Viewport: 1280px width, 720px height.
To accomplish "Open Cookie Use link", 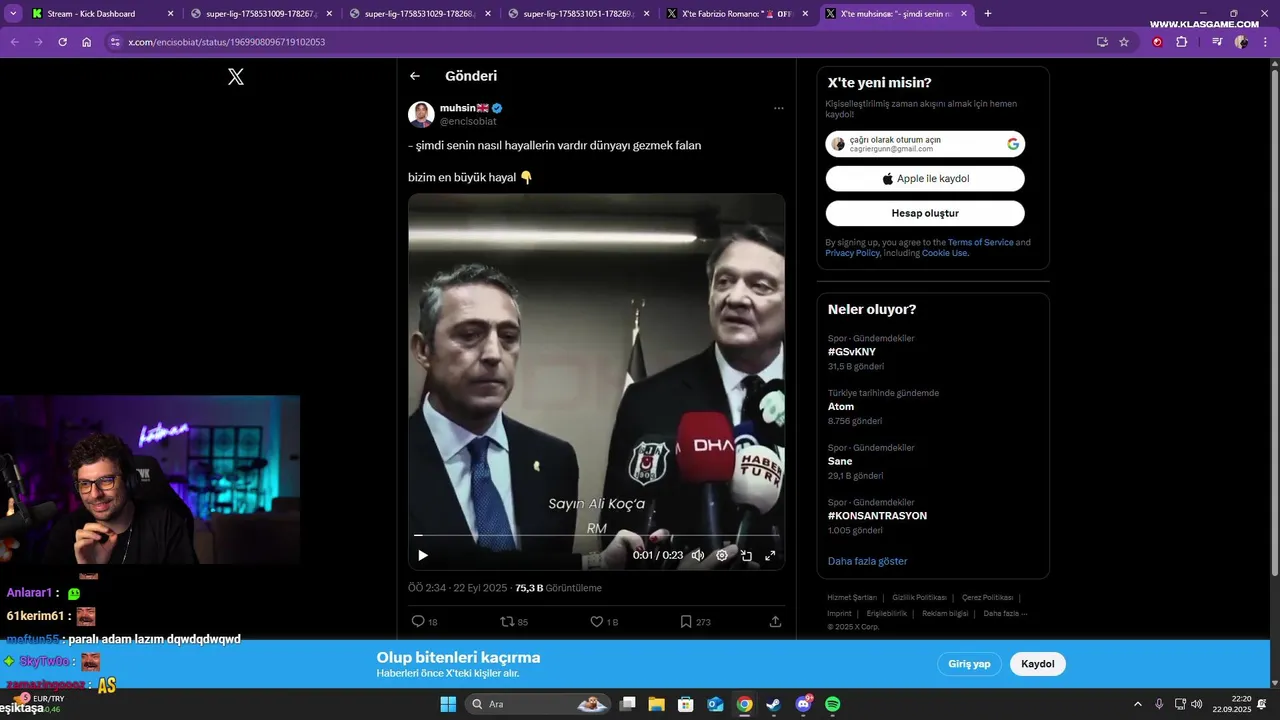I will [x=944, y=253].
